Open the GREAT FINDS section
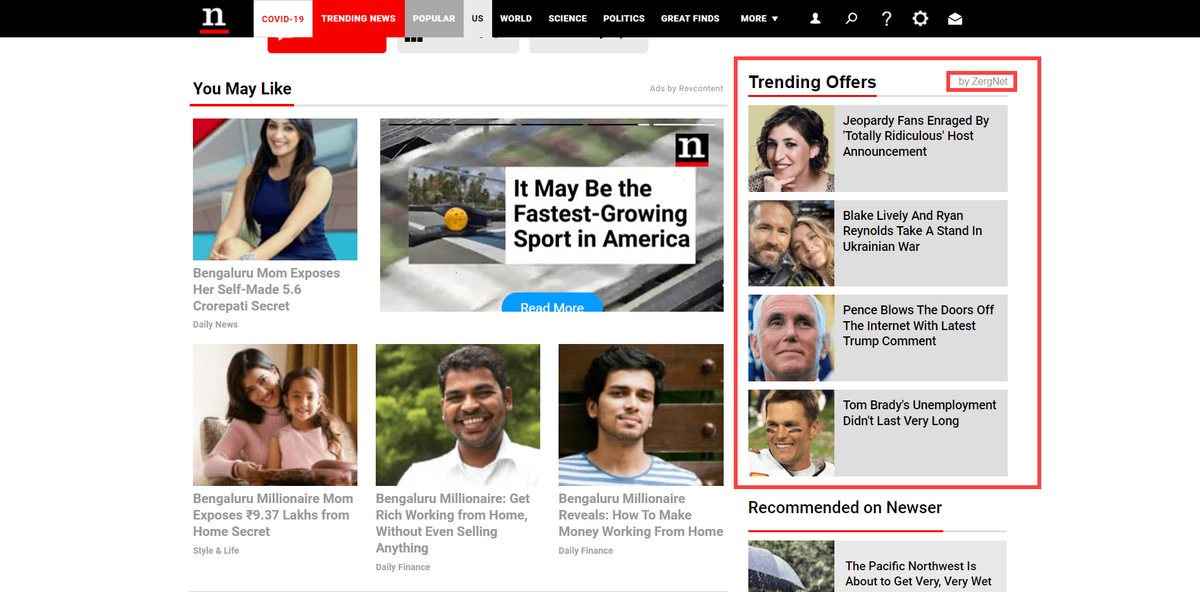The height and width of the screenshot is (592, 1200). pos(690,18)
